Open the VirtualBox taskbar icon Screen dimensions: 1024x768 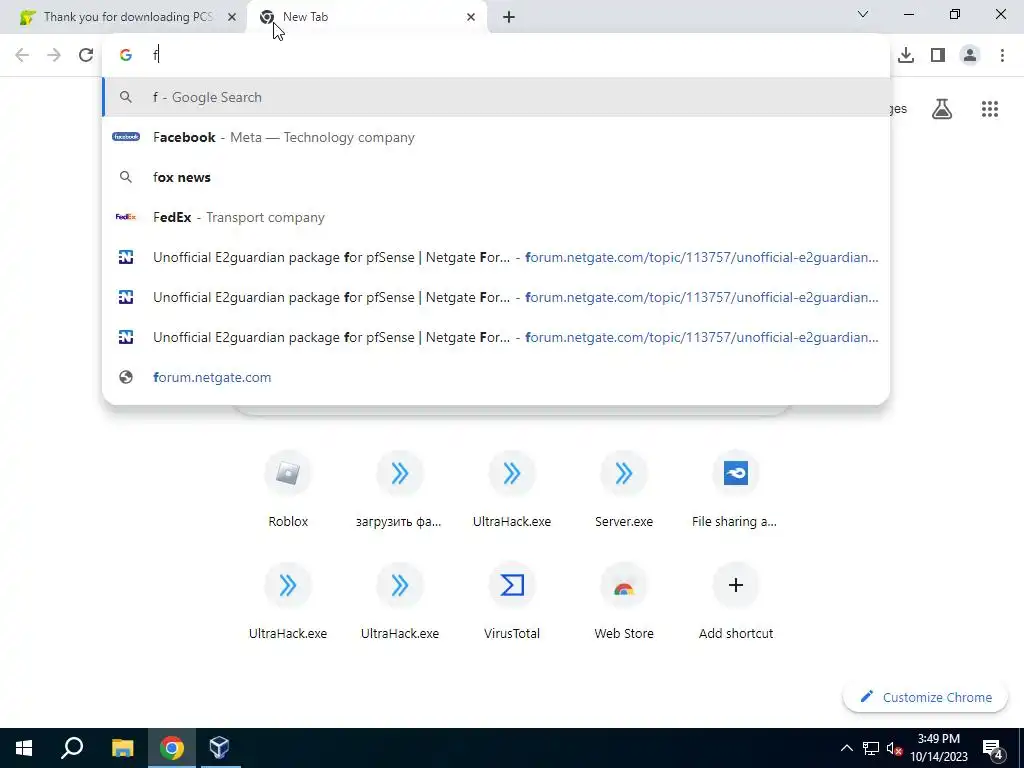(220, 748)
